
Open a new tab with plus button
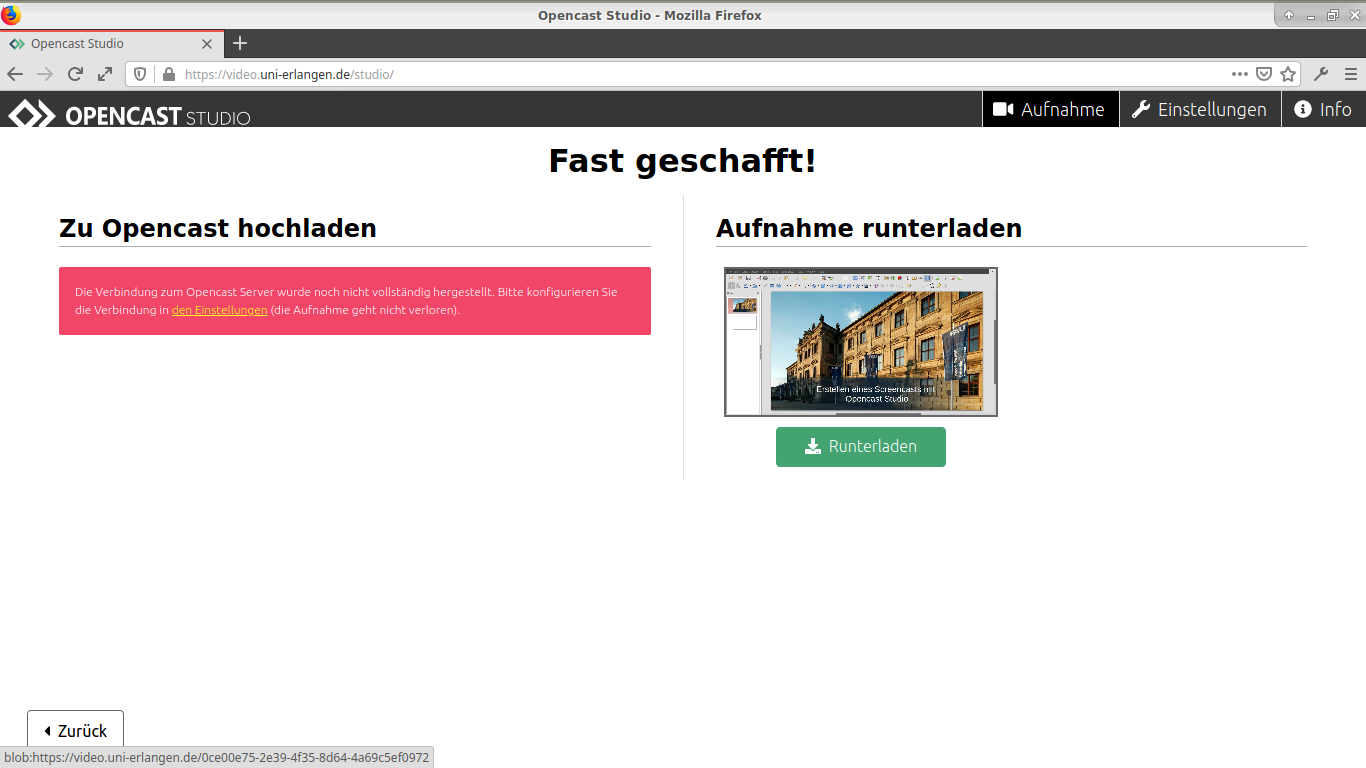[x=240, y=43]
